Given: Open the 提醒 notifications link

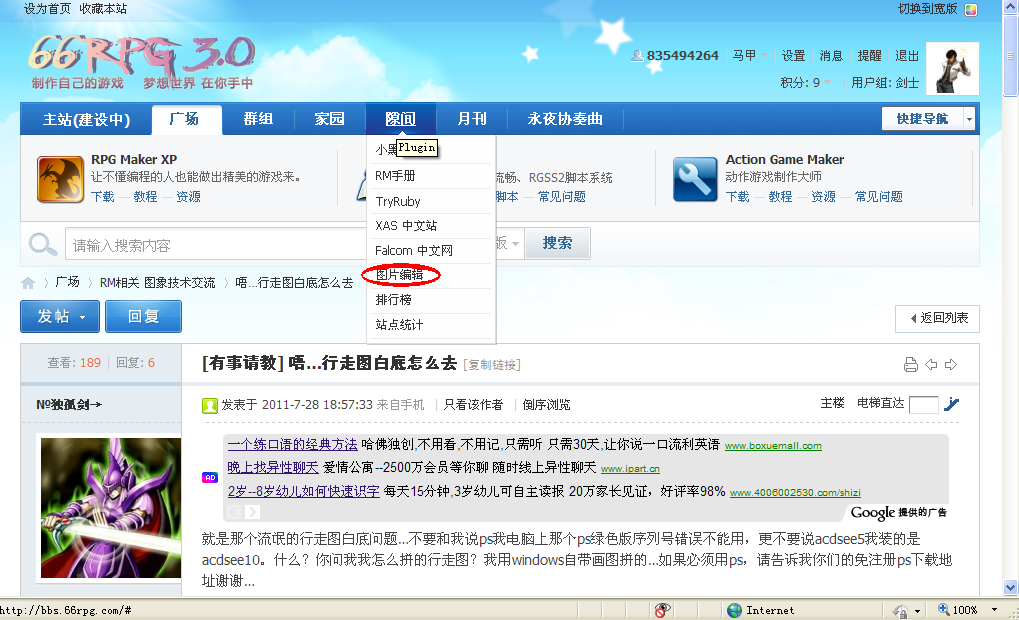Looking at the screenshot, I should coord(869,56).
